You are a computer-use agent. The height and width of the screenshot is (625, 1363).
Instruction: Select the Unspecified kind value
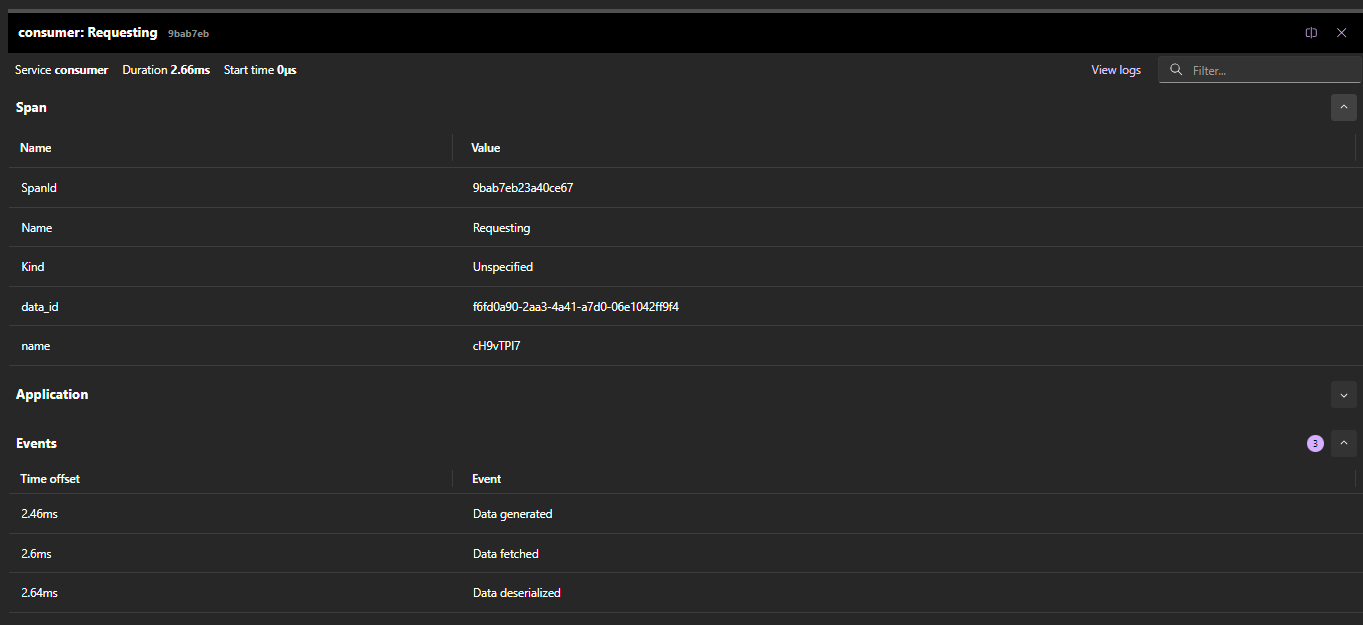503,267
